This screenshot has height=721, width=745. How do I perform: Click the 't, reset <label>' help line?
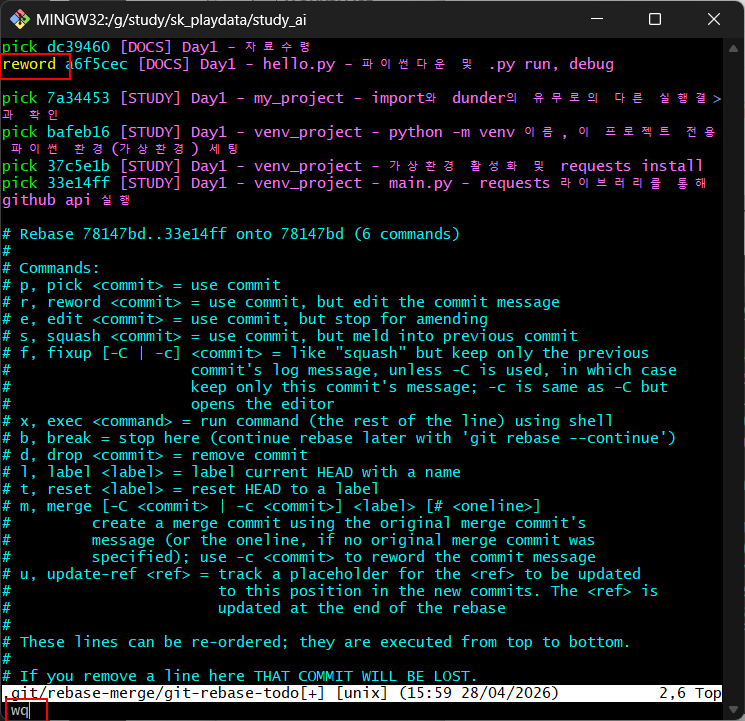point(191,490)
